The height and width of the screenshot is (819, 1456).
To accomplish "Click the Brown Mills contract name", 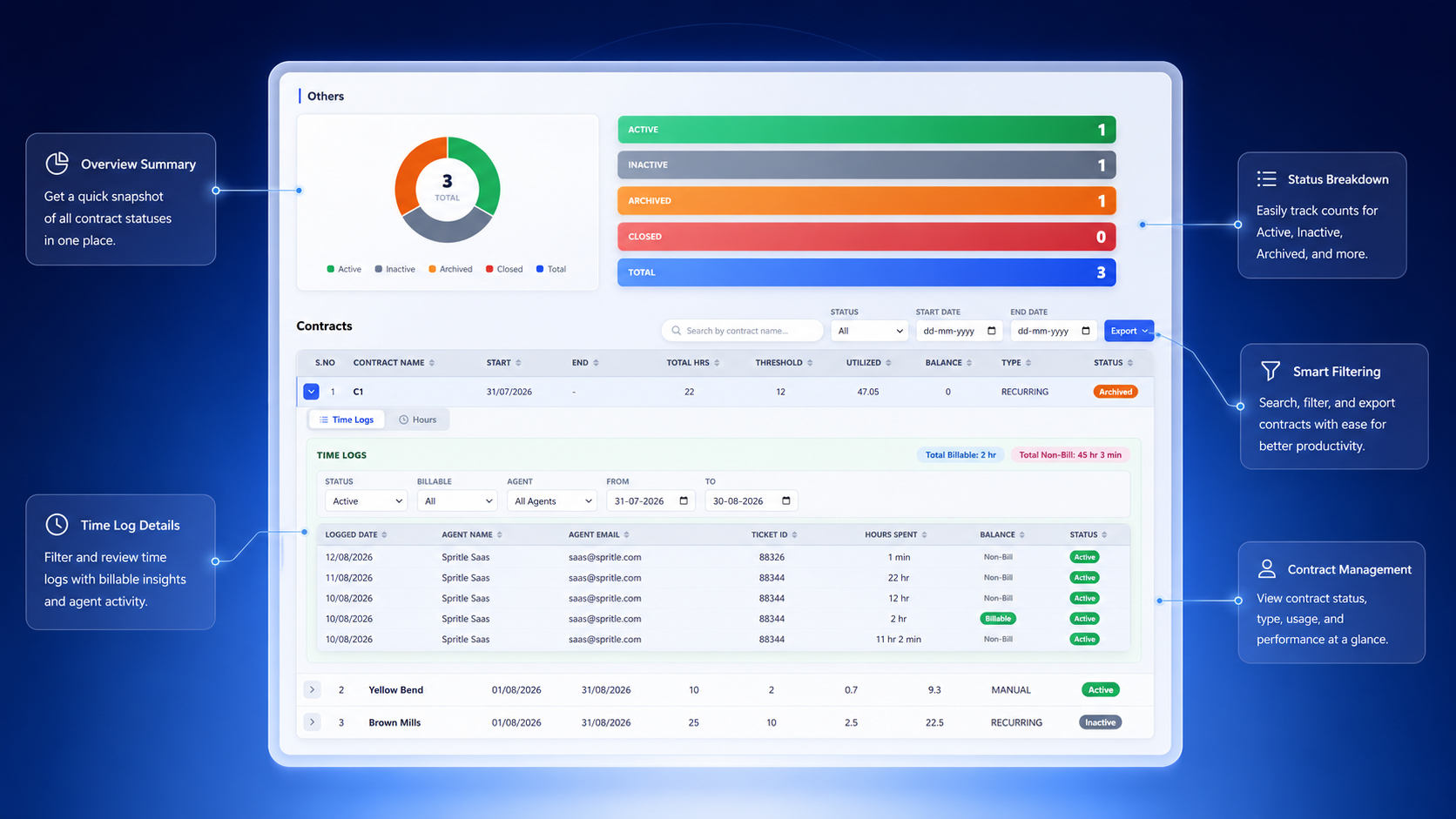I will (x=394, y=722).
